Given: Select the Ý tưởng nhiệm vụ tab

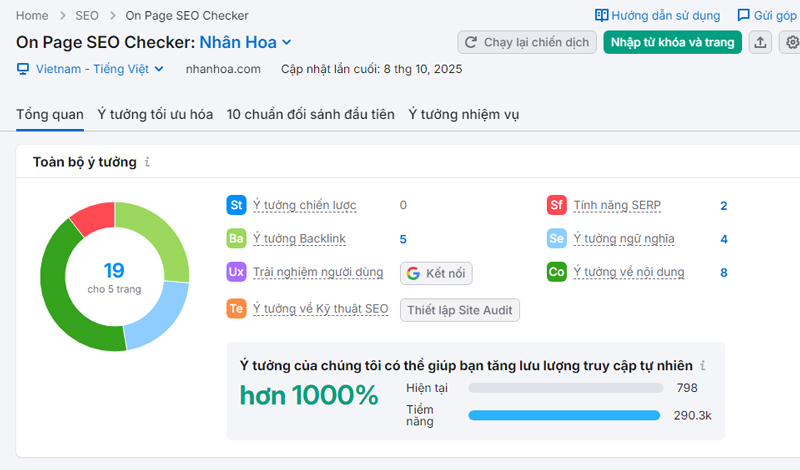Looking at the screenshot, I should point(463,114).
